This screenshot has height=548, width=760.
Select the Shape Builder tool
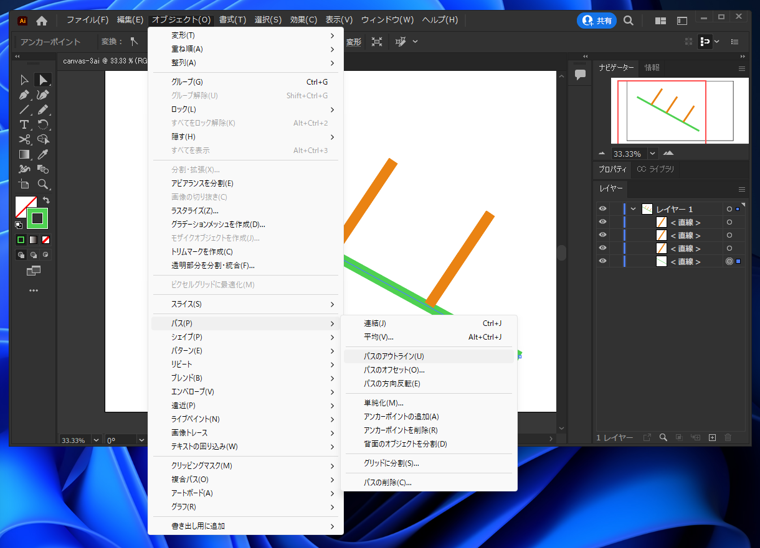pyautogui.click(x=43, y=140)
